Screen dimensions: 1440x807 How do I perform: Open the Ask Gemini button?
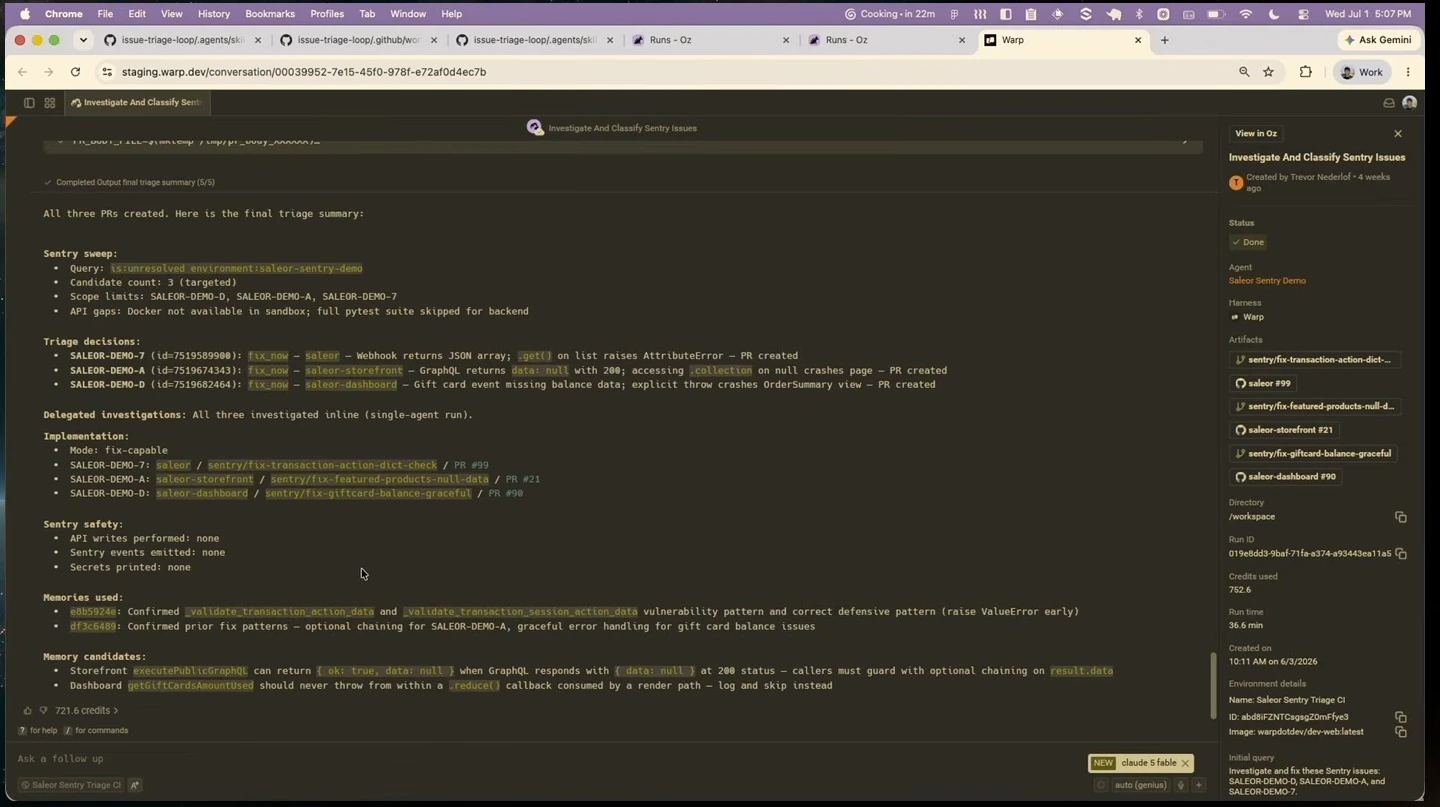click(1377, 40)
